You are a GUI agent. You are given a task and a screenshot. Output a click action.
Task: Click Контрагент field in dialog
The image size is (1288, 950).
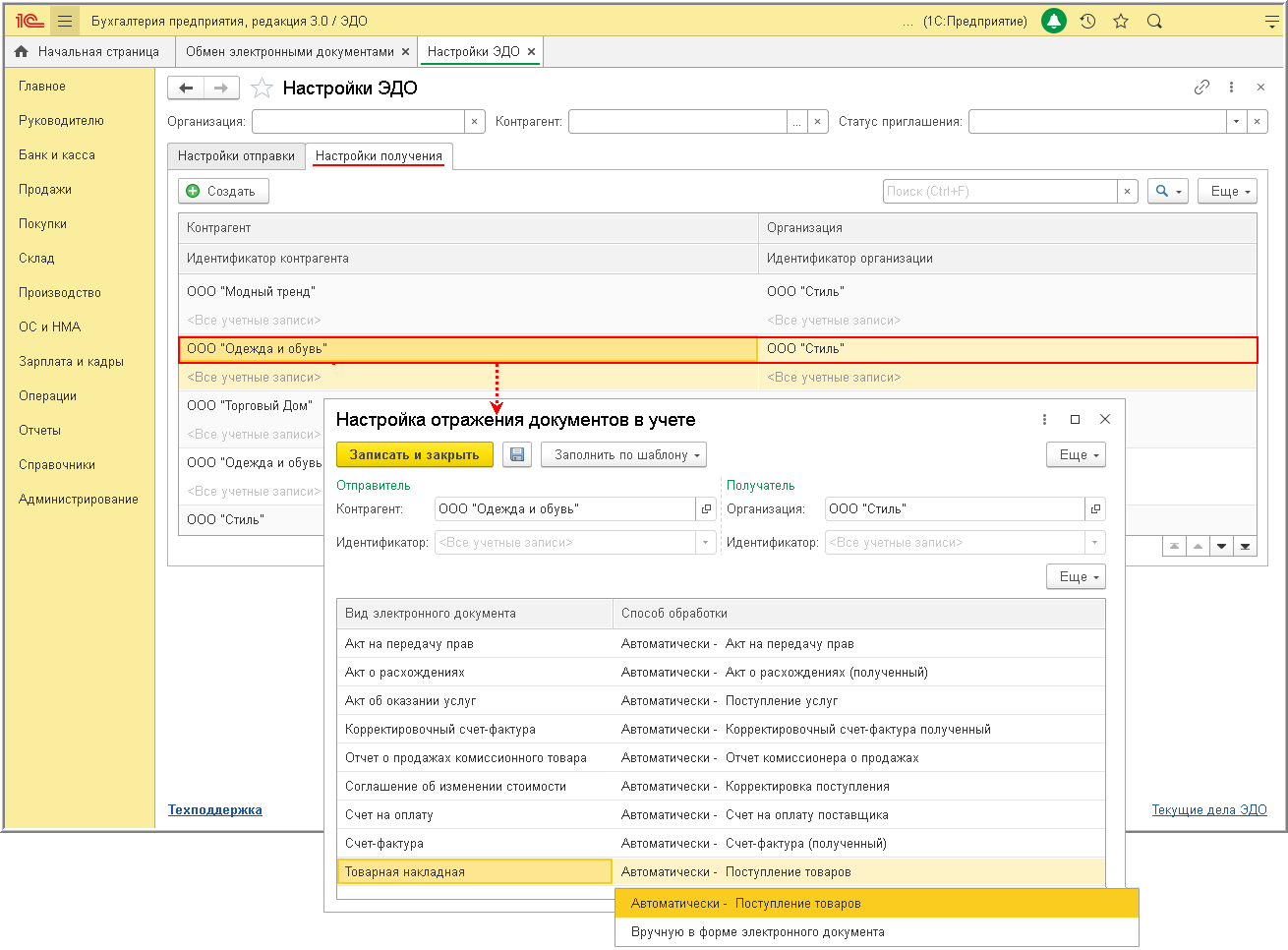(565, 509)
